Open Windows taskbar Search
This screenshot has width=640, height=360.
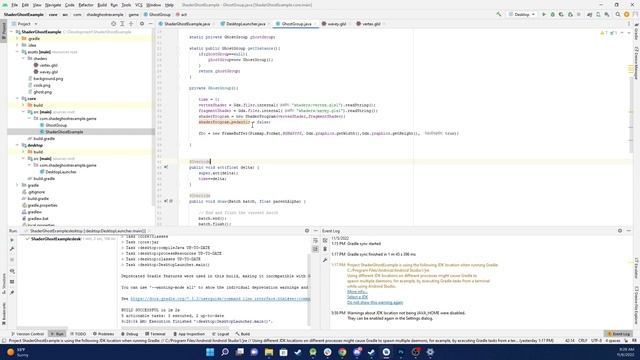pos(225,352)
